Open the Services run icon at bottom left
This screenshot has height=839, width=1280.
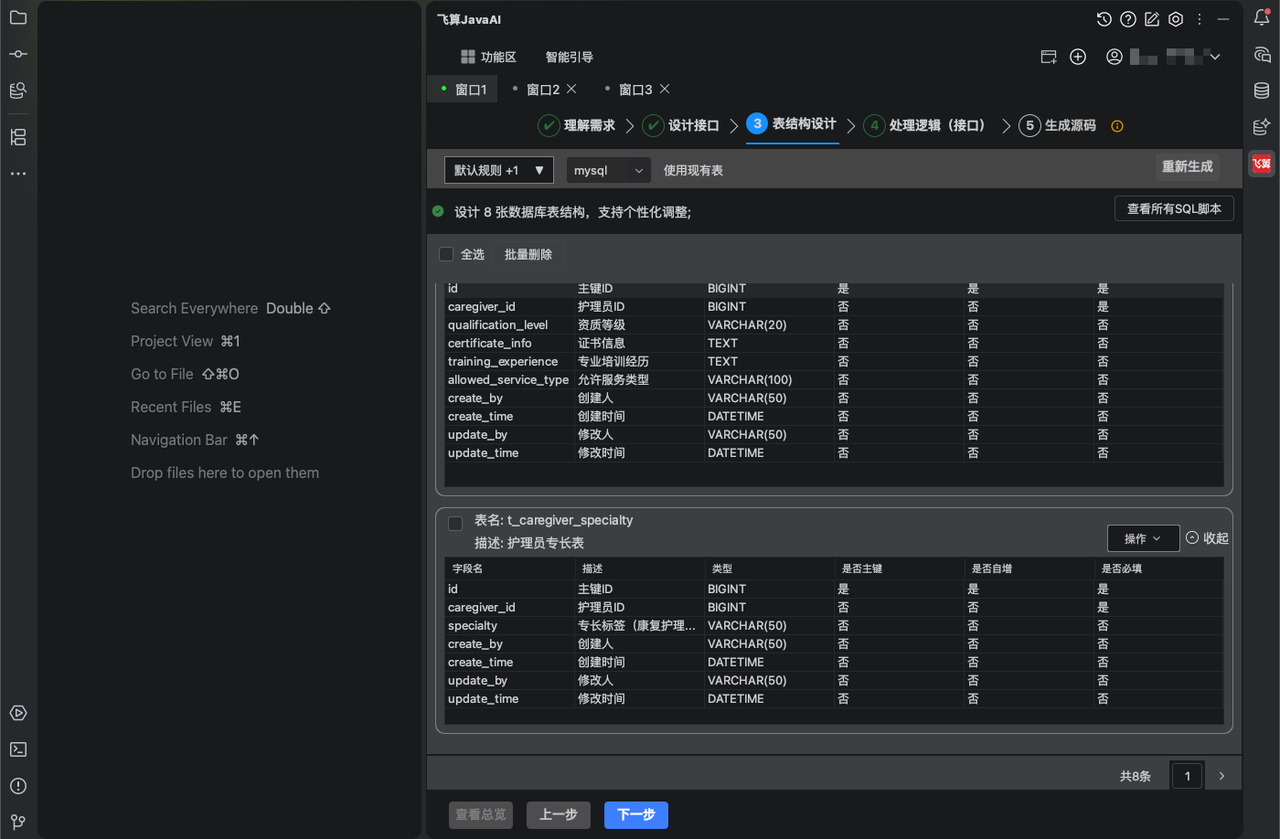[x=18, y=713]
